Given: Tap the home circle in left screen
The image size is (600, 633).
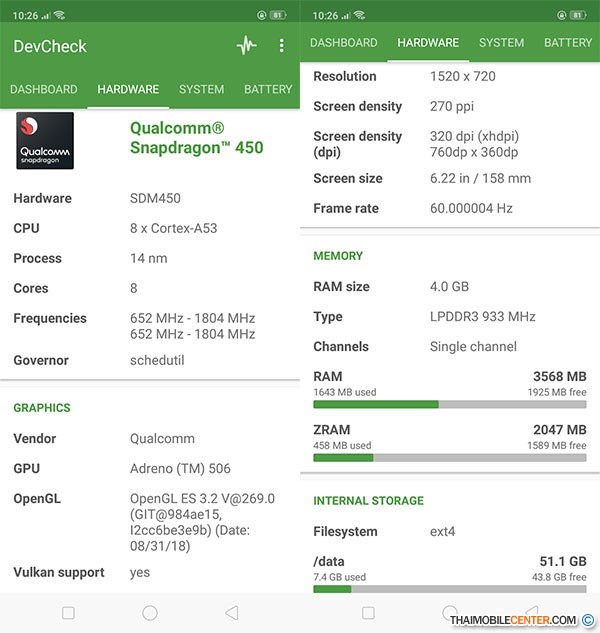Looking at the screenshot, I should pos(150,613).
